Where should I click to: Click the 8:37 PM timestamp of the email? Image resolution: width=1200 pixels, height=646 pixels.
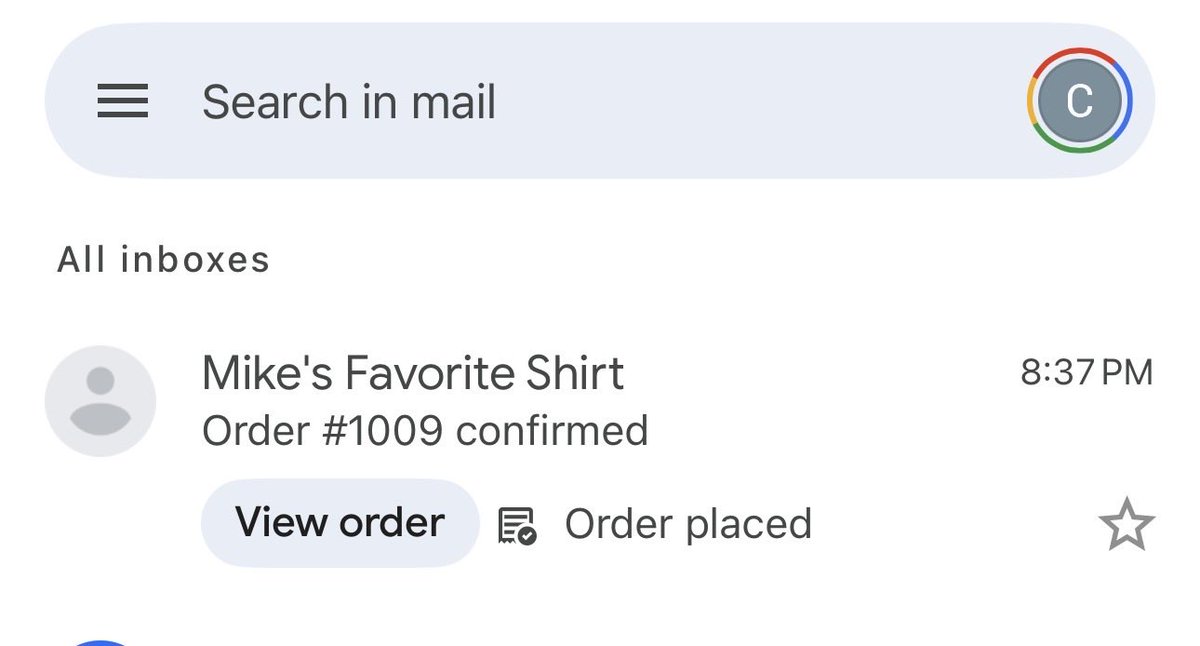pos(1086,373)
